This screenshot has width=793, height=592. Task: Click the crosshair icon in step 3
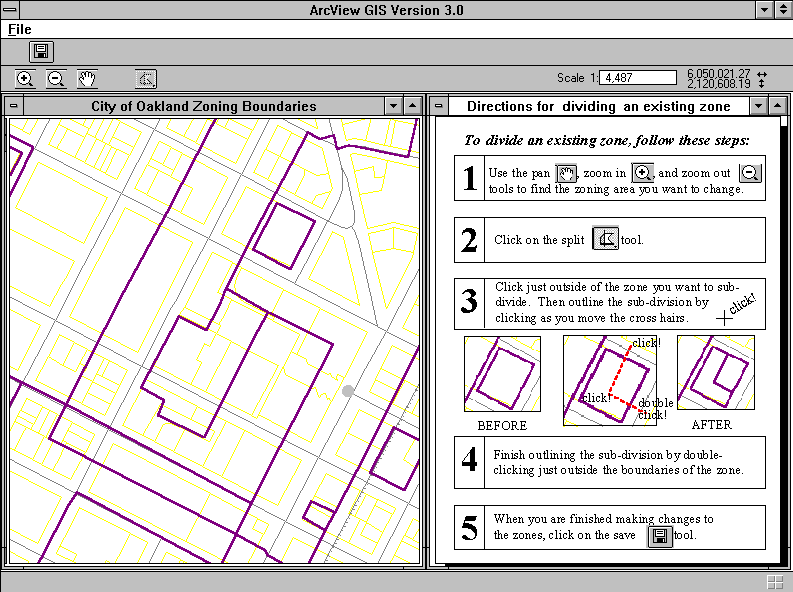pyautogui.click(x=724, y=318)
